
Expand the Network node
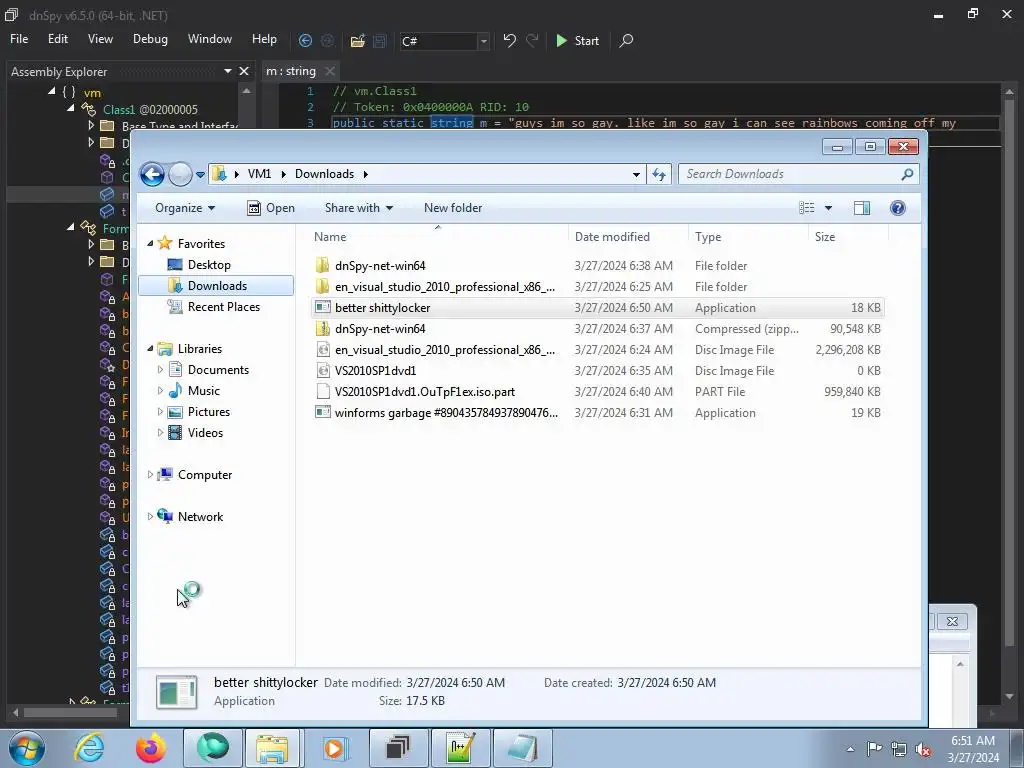tap(150, 517)
